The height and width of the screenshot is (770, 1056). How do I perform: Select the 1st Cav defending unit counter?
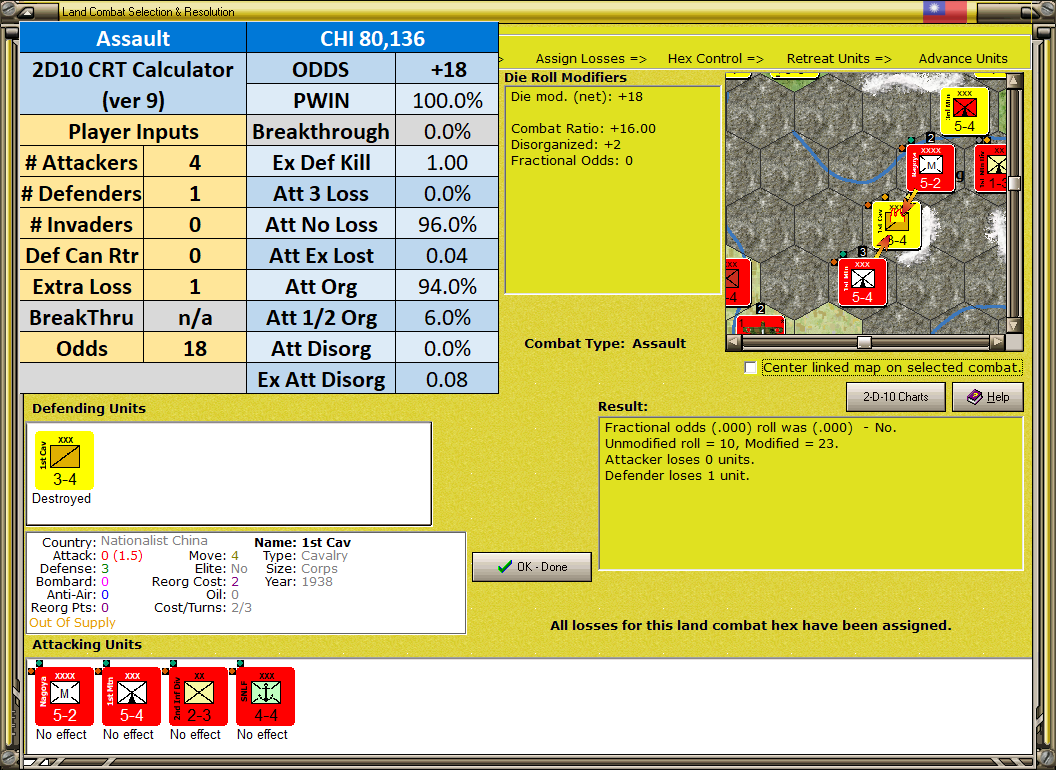[x=64, y=460]
